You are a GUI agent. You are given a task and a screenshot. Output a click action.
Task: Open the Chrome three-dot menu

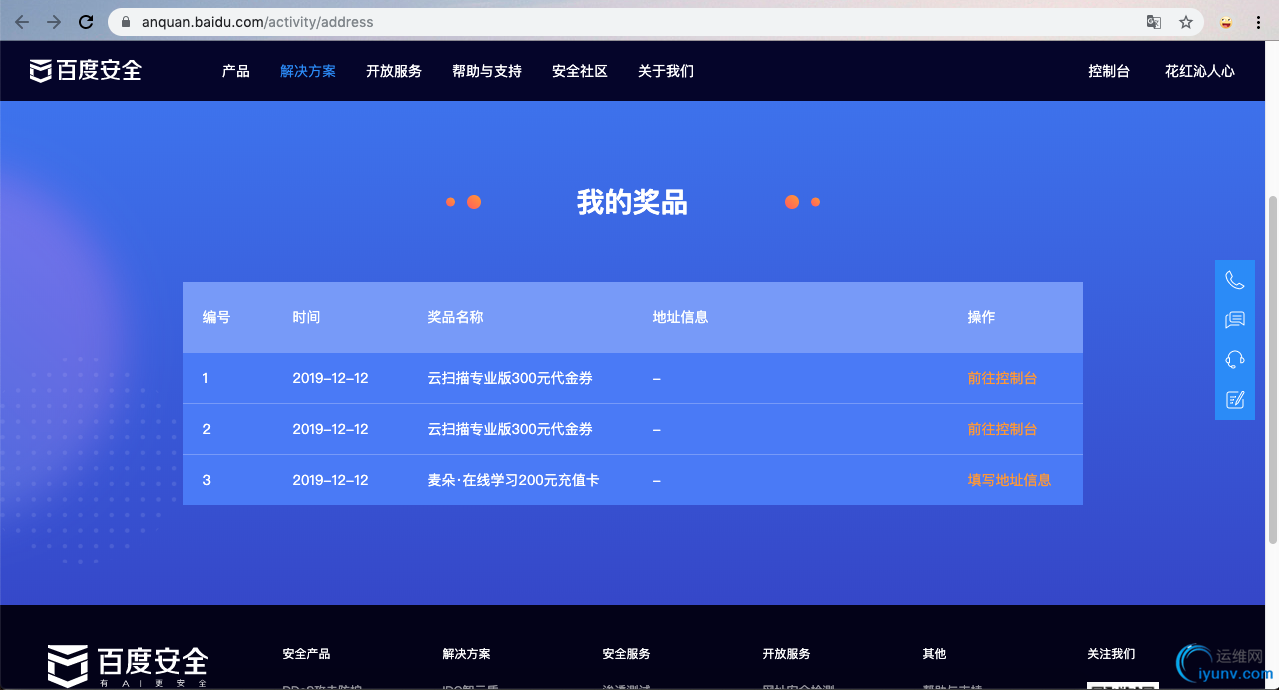point(1258,21)
